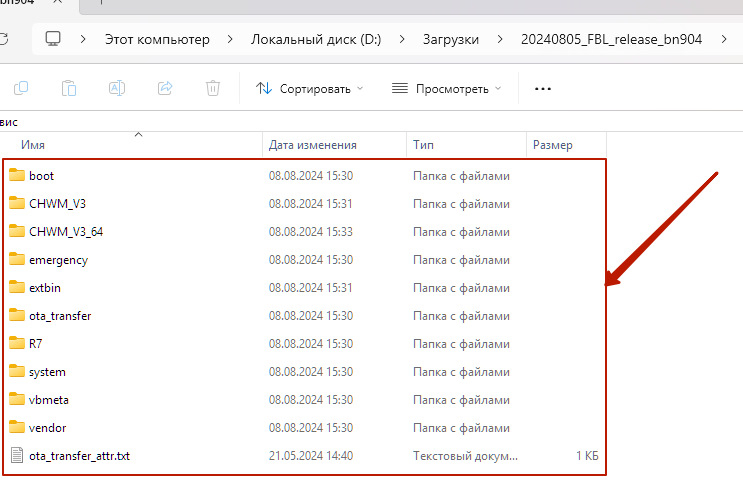Select the R7 folder name
Screen dimensions: 743x493
pos(36,344)
